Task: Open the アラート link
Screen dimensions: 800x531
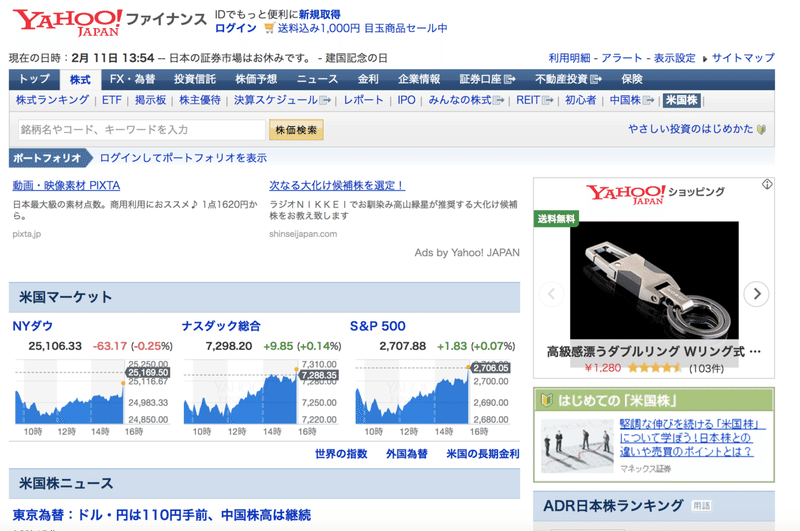Action: [622, 58]
